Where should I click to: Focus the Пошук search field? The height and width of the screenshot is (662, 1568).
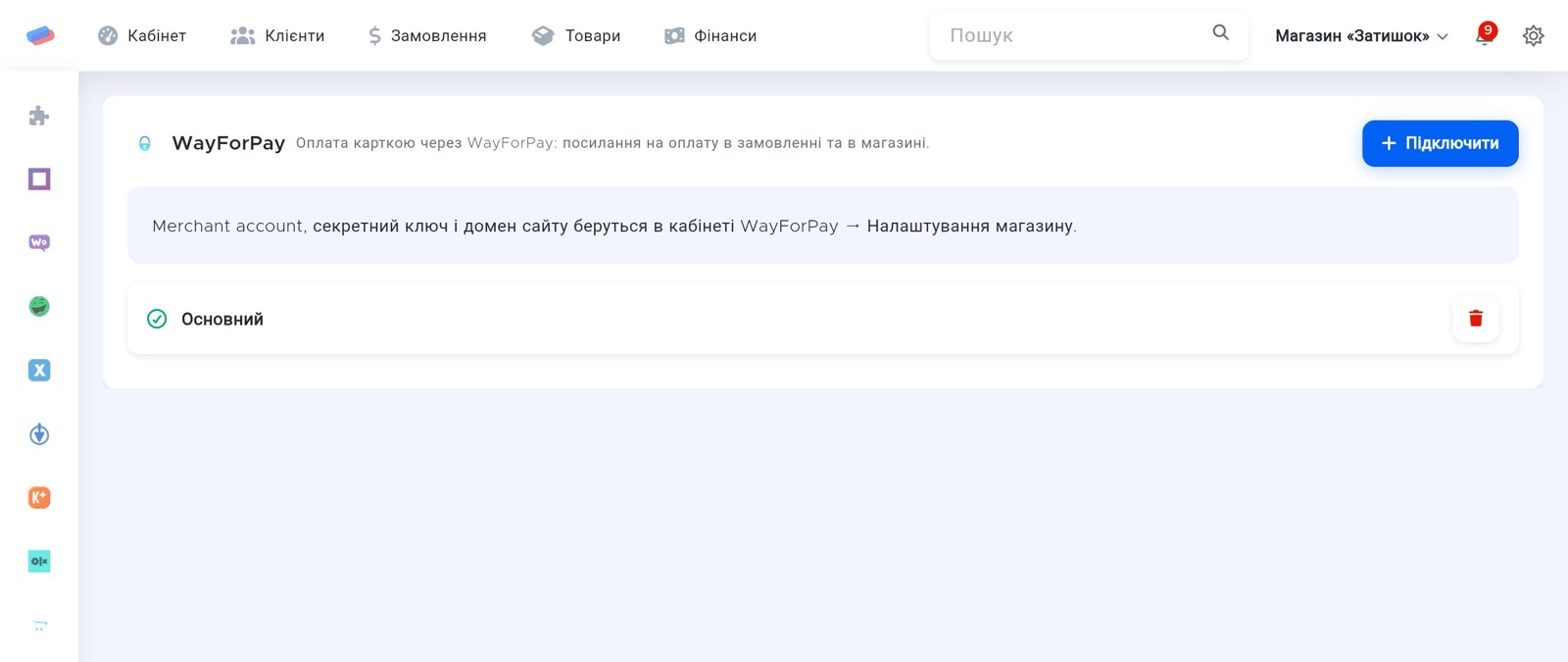pos(1089,35)
